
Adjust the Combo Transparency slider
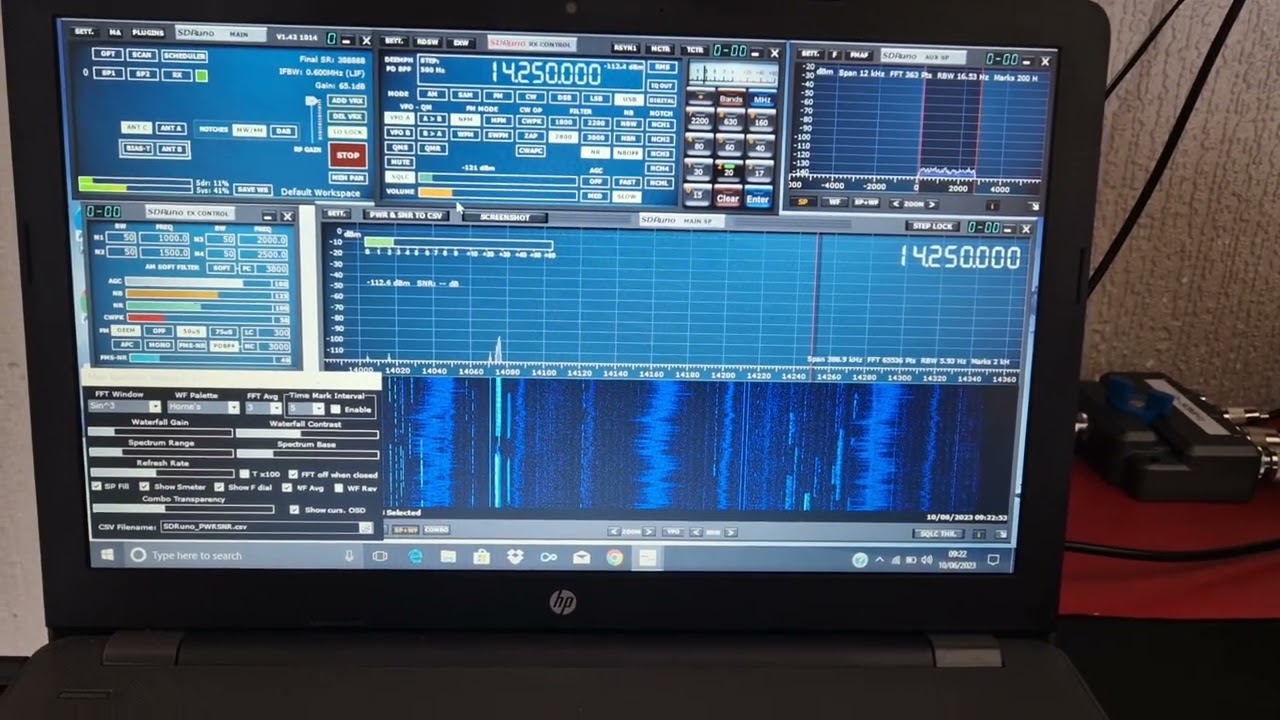(x=182, y=507)
